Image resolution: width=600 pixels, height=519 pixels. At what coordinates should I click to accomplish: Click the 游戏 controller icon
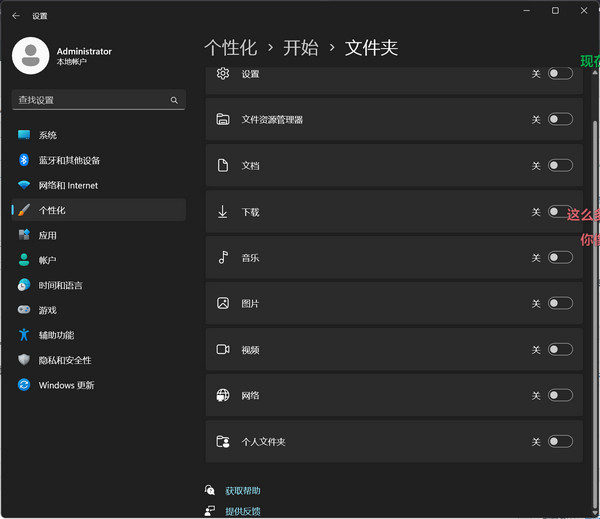pos(24,309)
